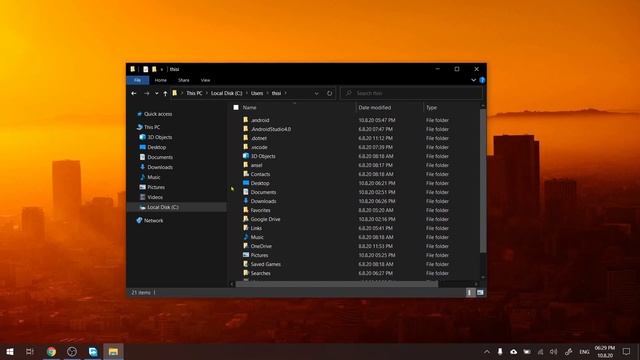The height and width of the screenshot is (360, 640).
Task: Open the File menu tab
Action: 138,80
